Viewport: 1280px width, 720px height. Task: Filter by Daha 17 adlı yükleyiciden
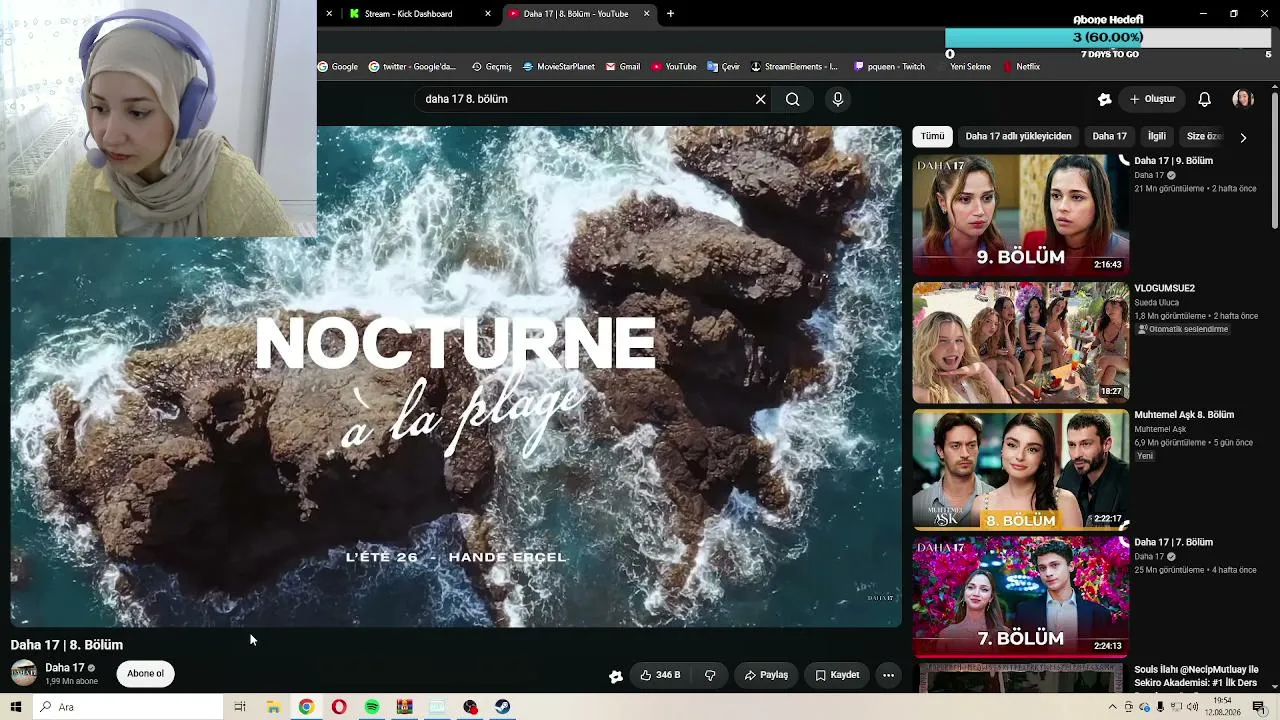pos(1018,136)
